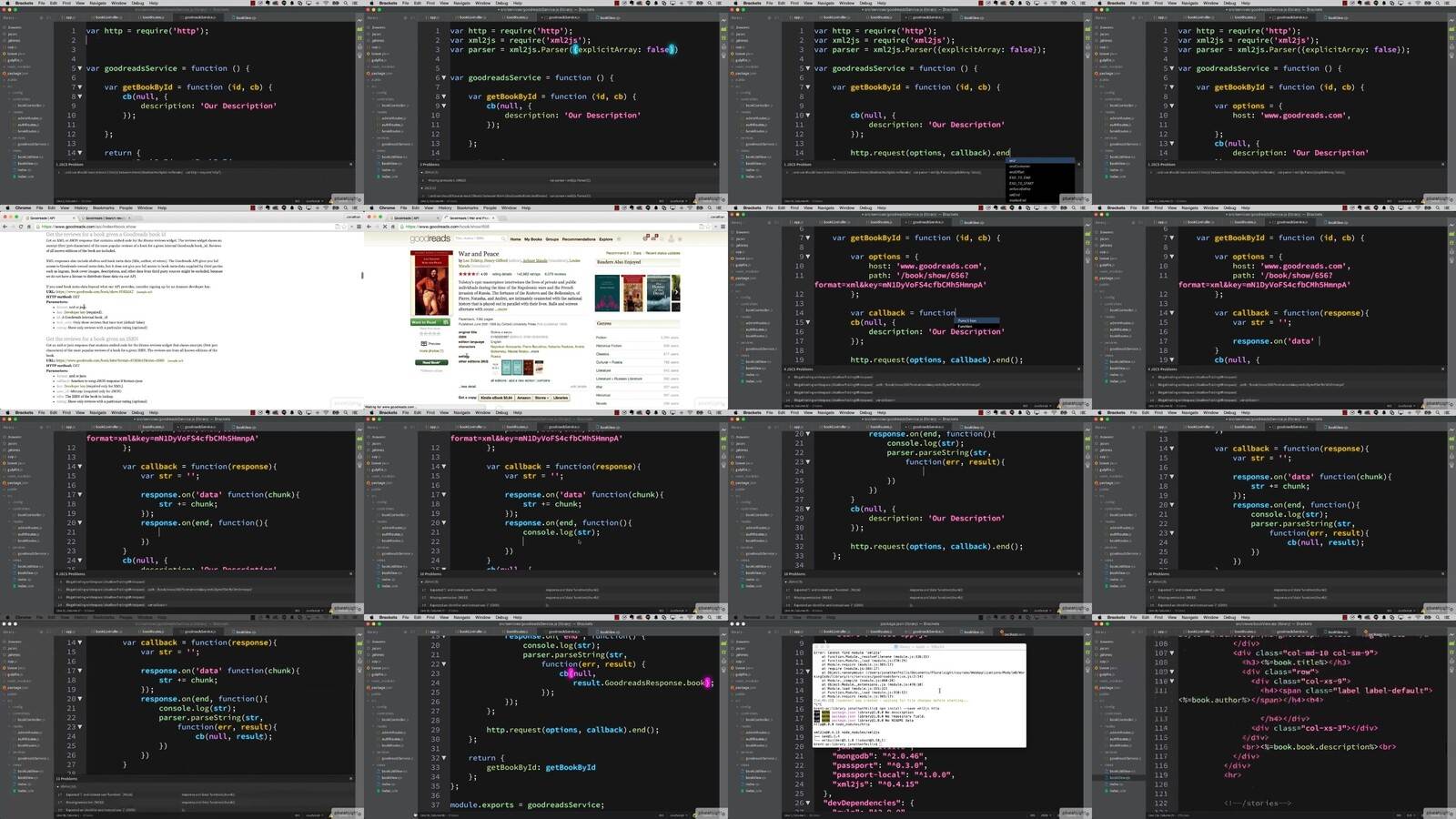Click the '<!--/stories-->' comment line
This screenshot has height=819, width=1456.
click(1257, 804)
